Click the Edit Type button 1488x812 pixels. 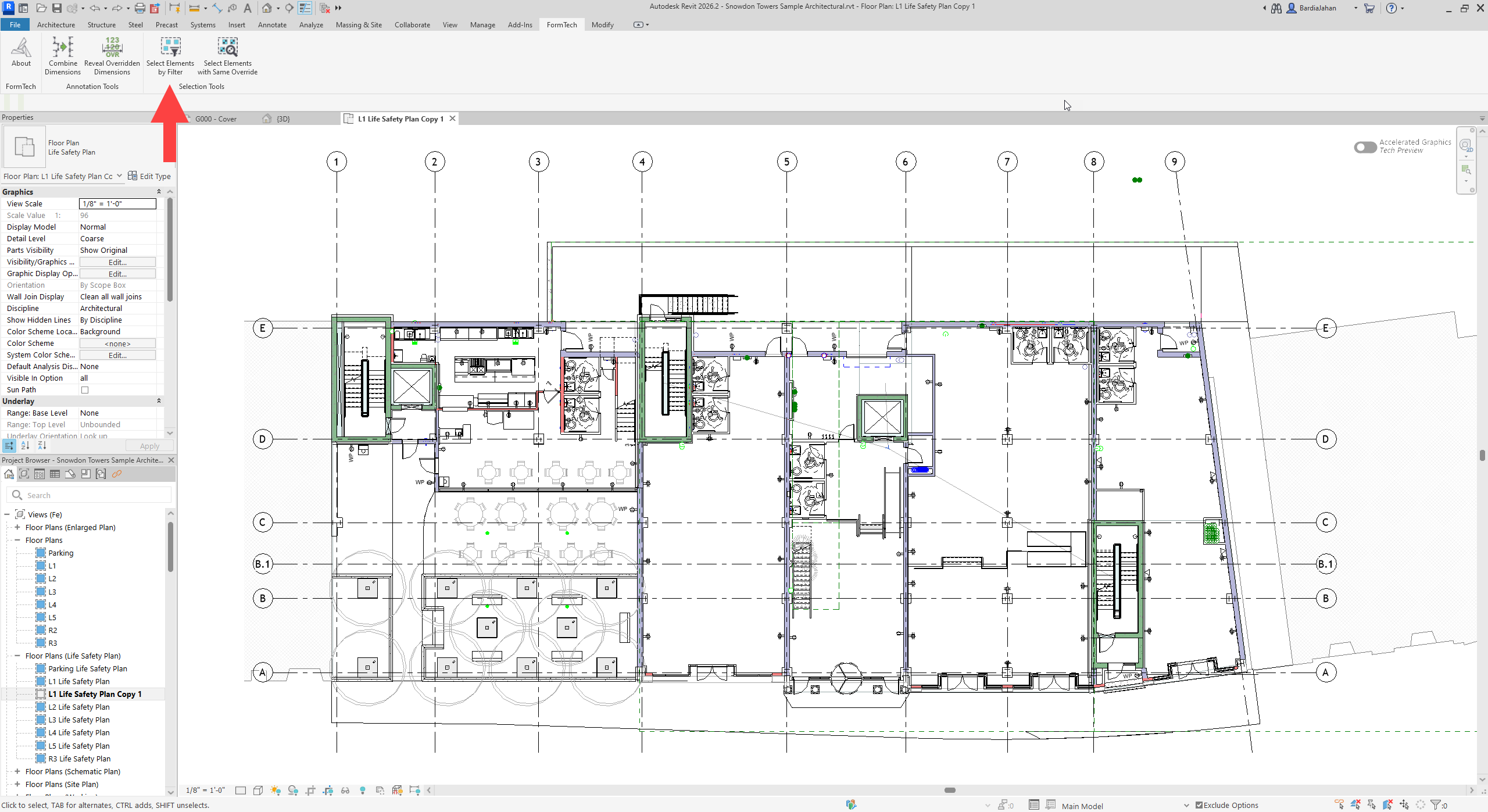(149, 177)
